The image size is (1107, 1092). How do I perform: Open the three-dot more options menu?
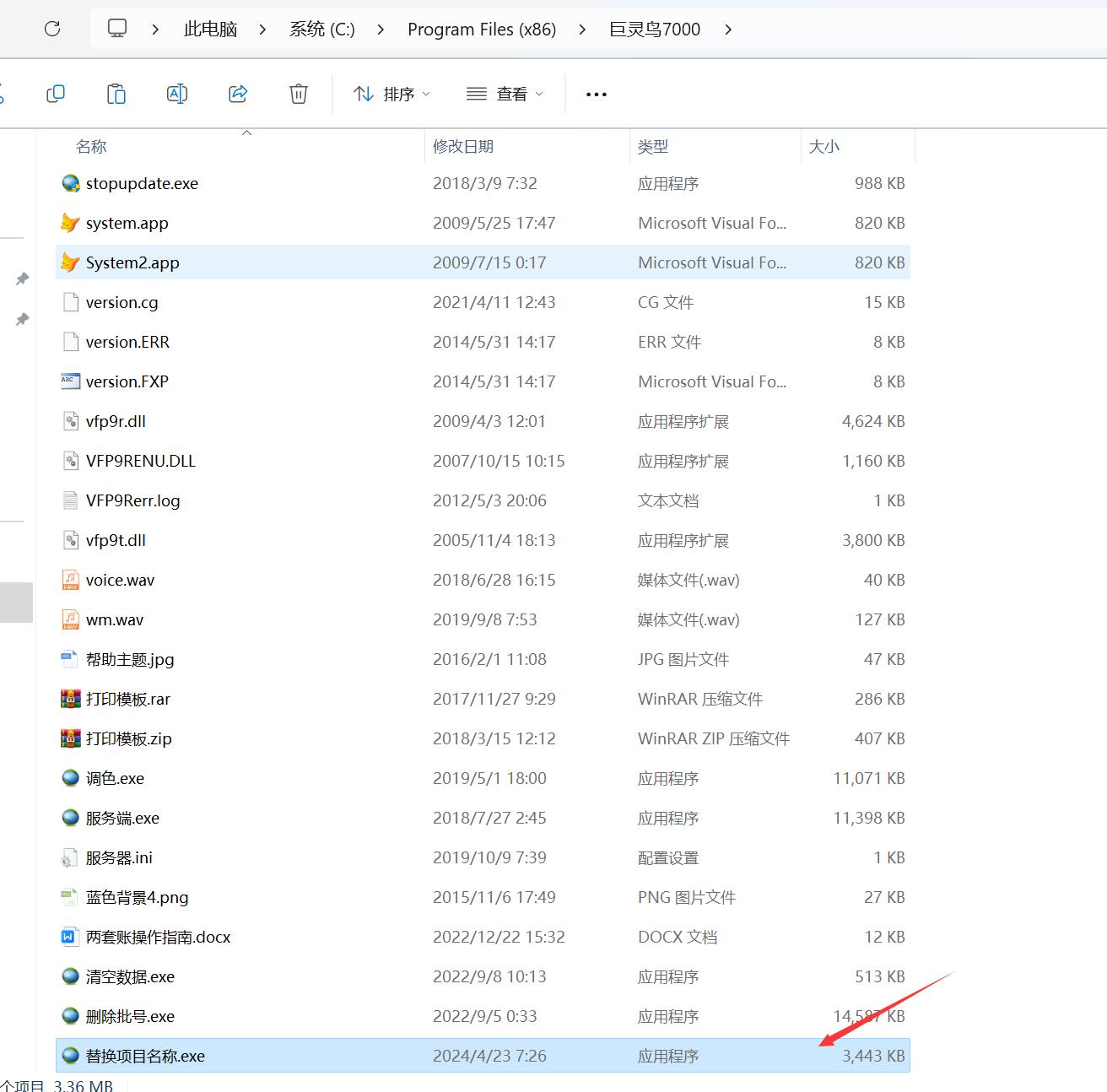coord(597,95)
